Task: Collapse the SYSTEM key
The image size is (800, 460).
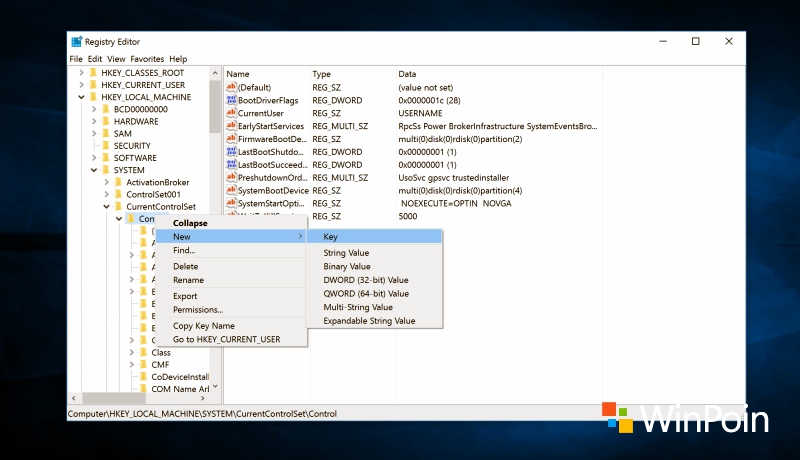Action: pos(94,170)
